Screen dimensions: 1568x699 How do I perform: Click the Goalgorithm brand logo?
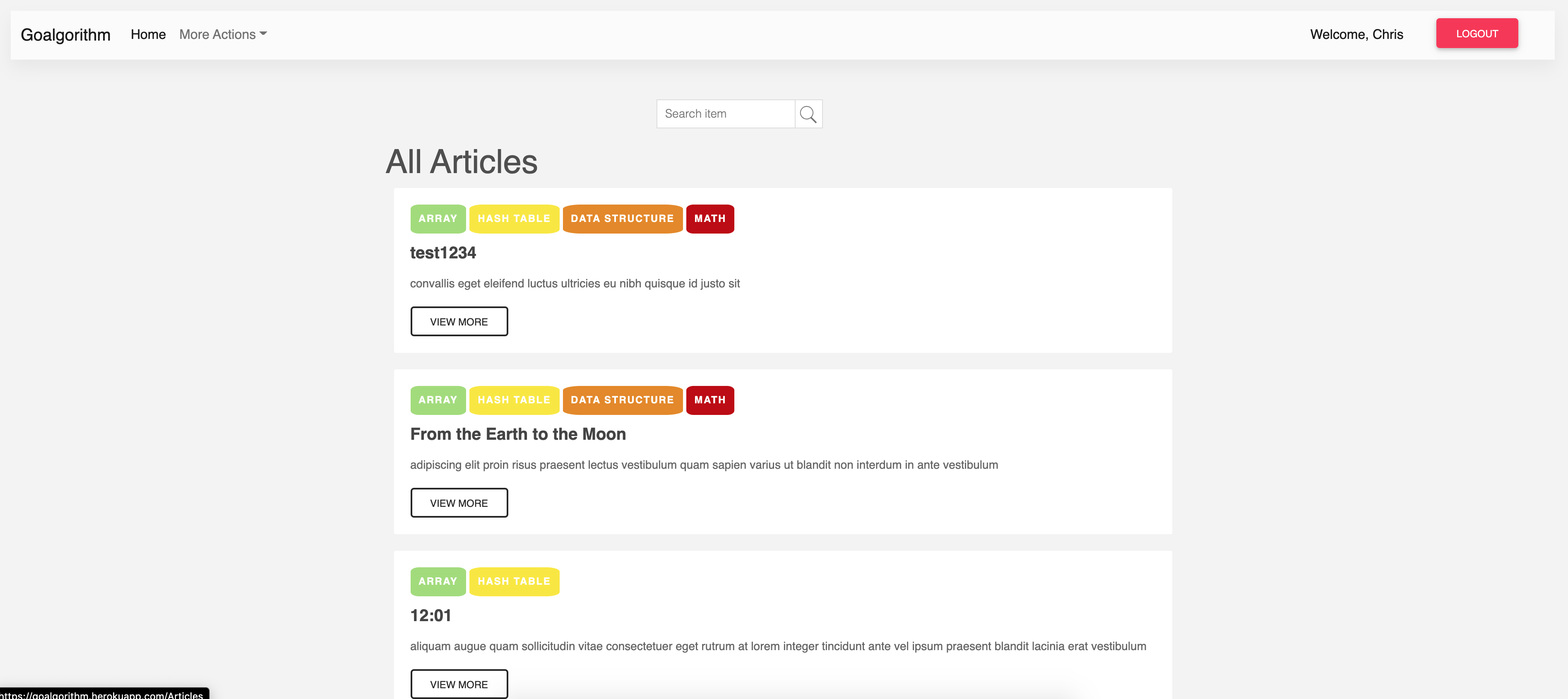tap(66, 35)
